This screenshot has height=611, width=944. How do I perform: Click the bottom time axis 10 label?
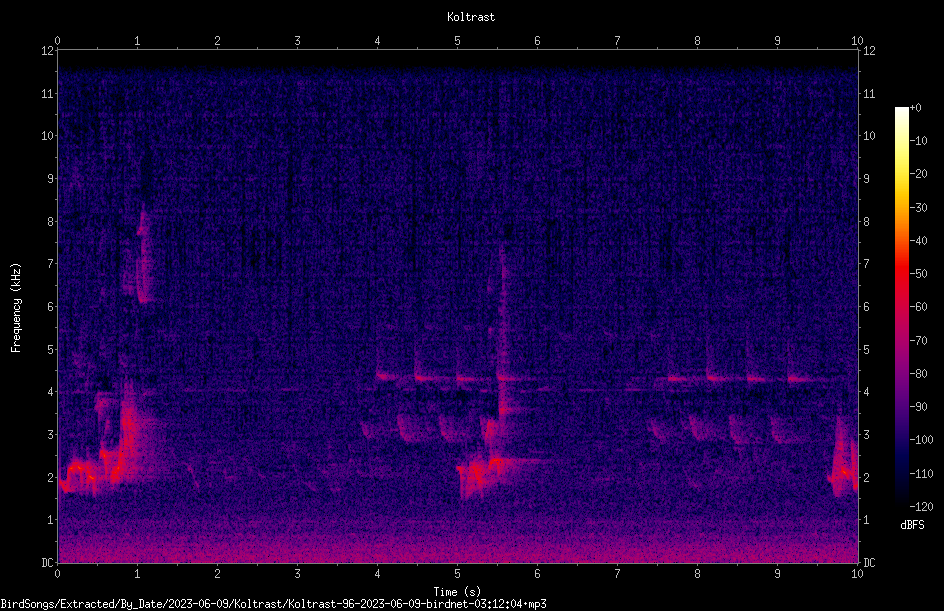pos(857,574)
